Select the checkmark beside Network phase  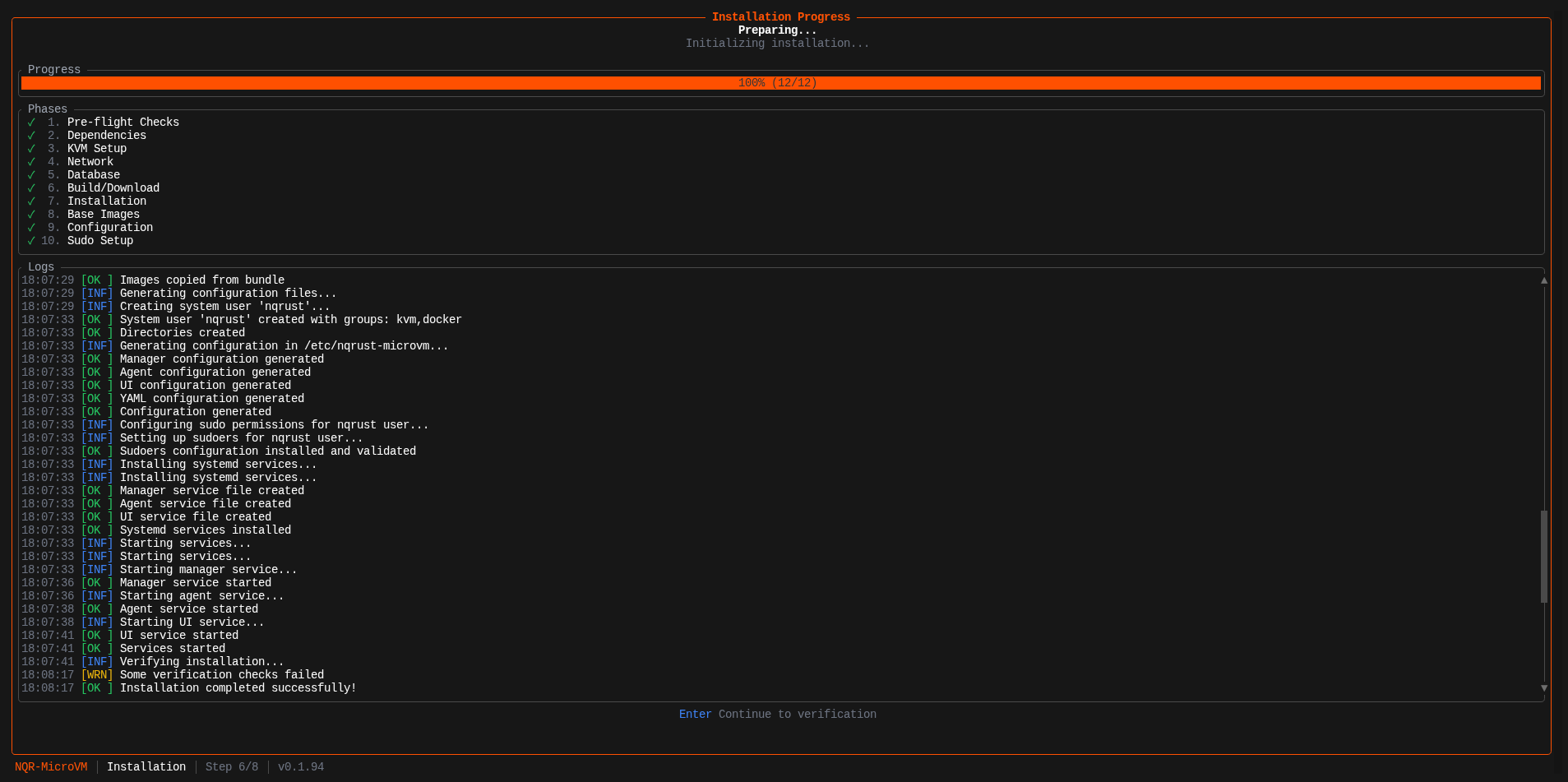(x=31, y=161)
